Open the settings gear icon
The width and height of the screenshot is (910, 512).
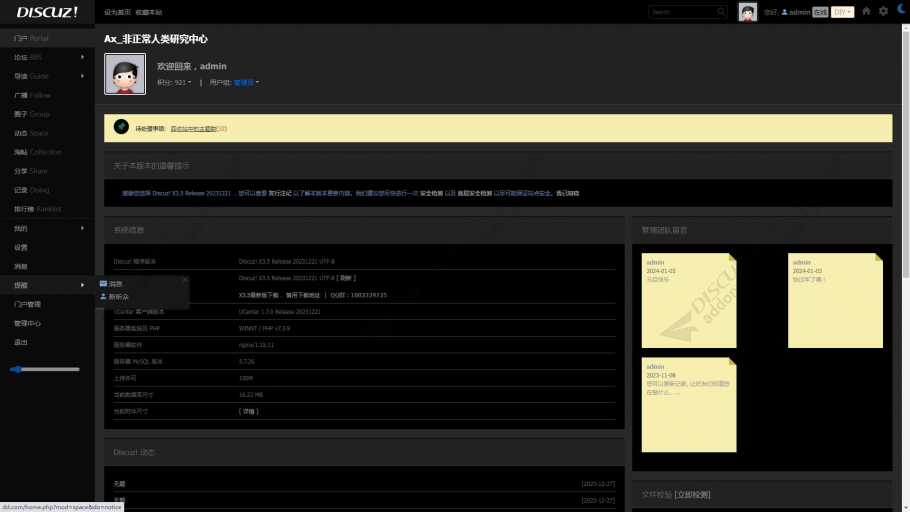[883, 11]
